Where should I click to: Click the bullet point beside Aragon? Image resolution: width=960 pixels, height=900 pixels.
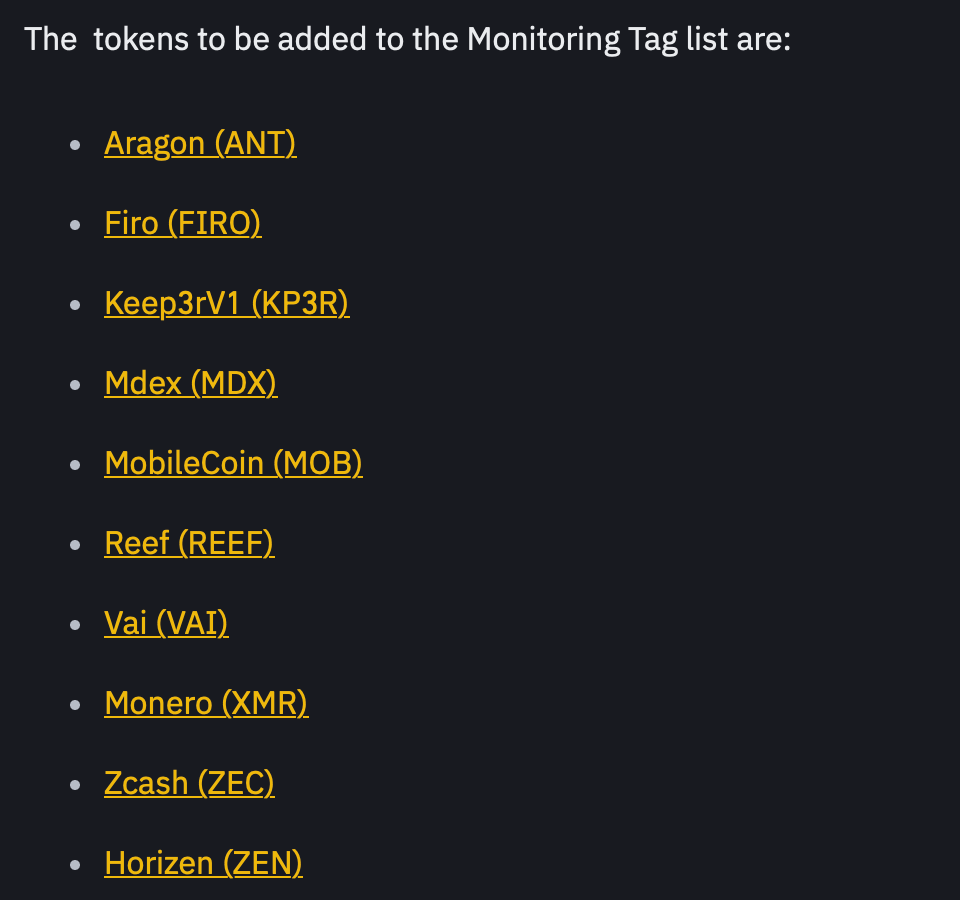click(75, 145)
